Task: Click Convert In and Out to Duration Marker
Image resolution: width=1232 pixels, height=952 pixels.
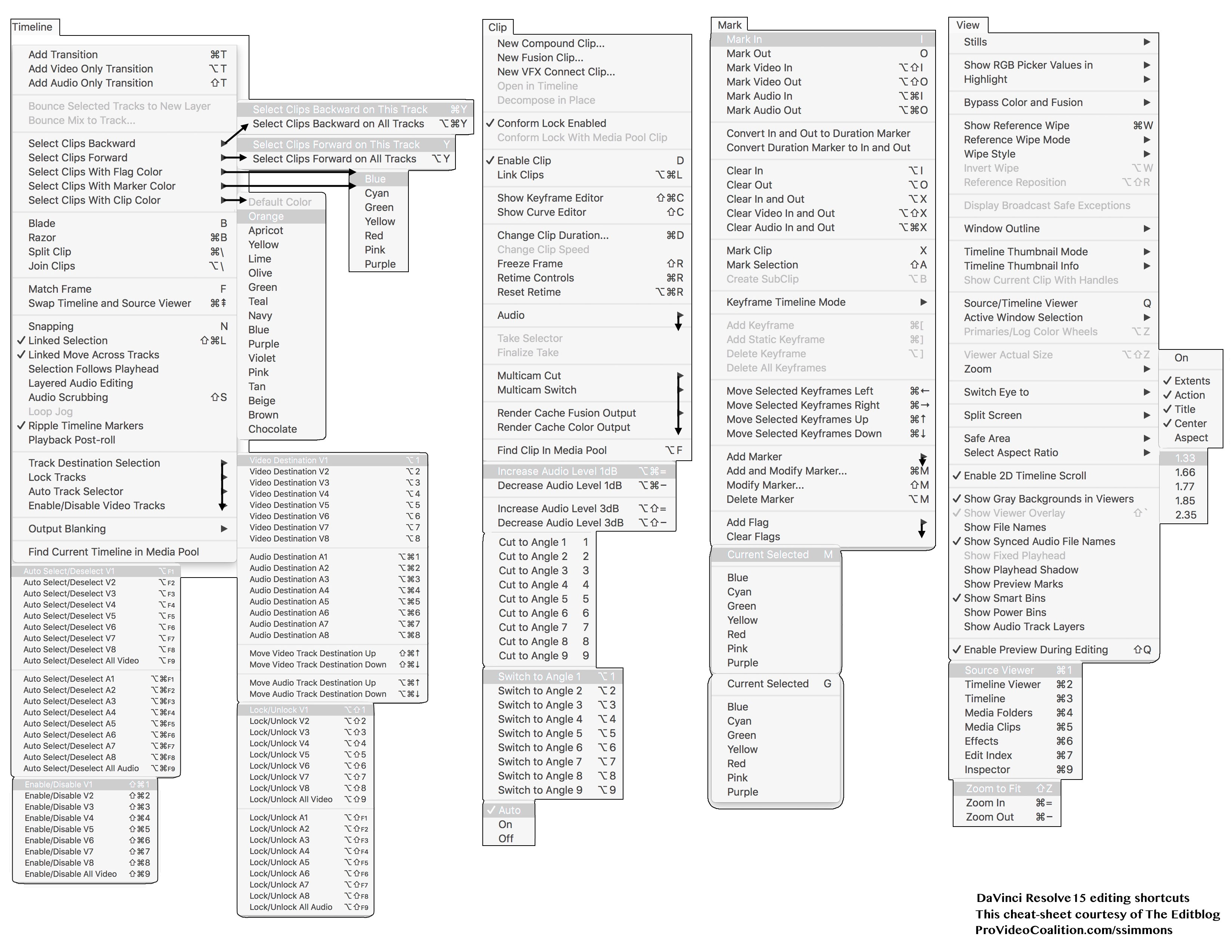Action: (822, 133)
